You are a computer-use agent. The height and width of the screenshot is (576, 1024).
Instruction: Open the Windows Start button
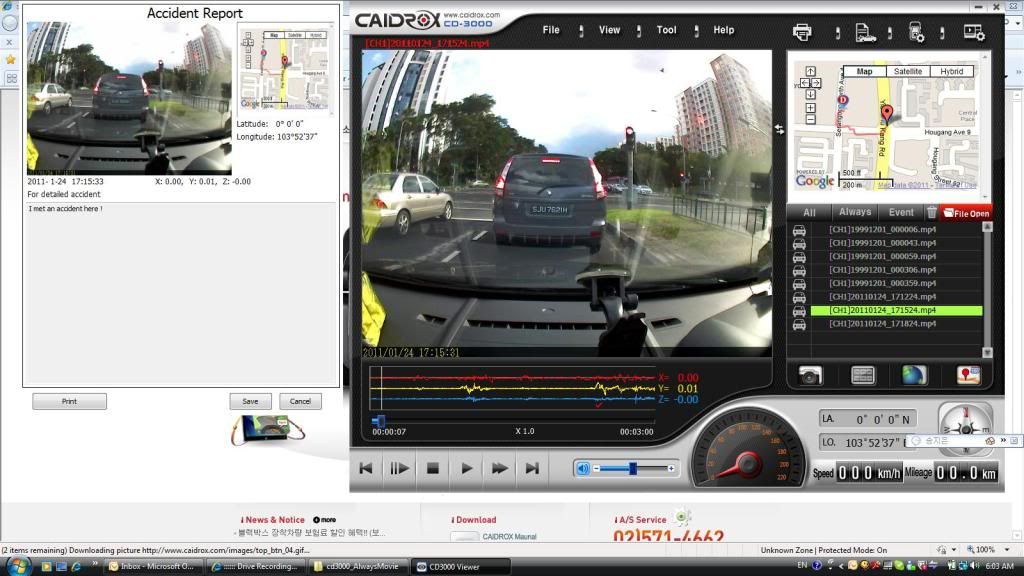[x=18, y=566]
